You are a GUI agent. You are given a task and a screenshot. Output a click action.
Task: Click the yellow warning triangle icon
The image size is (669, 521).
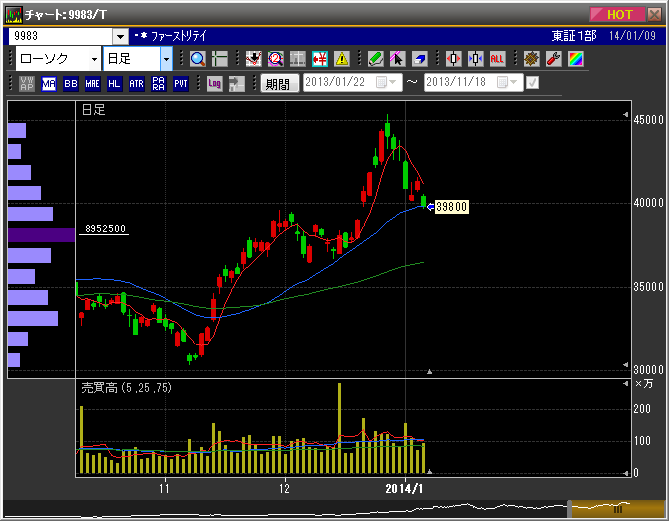pos(342,58)
